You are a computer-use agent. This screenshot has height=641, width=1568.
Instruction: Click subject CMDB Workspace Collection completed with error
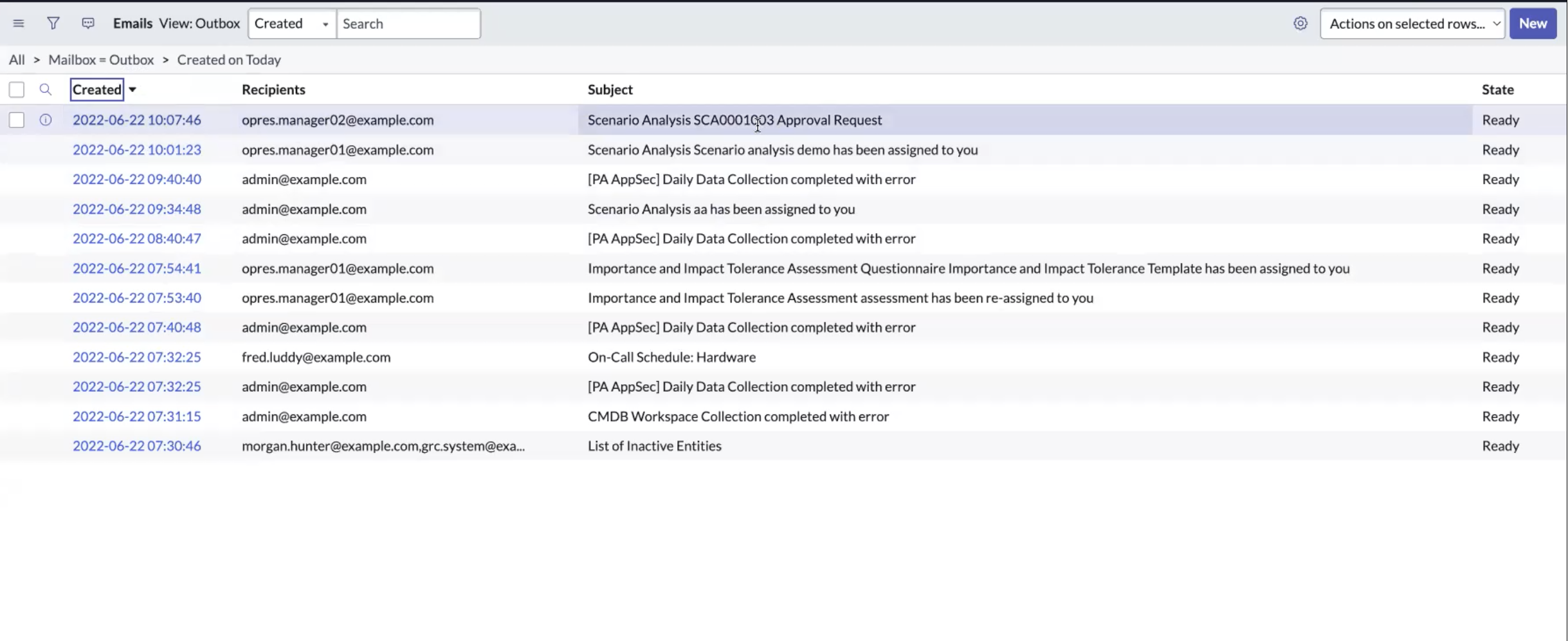(x=738, y=416)
